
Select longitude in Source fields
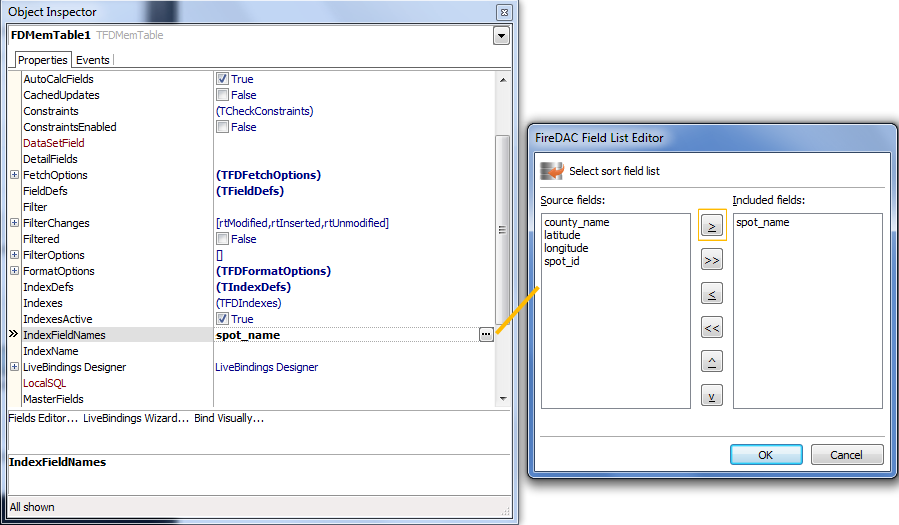click(566, 248)
